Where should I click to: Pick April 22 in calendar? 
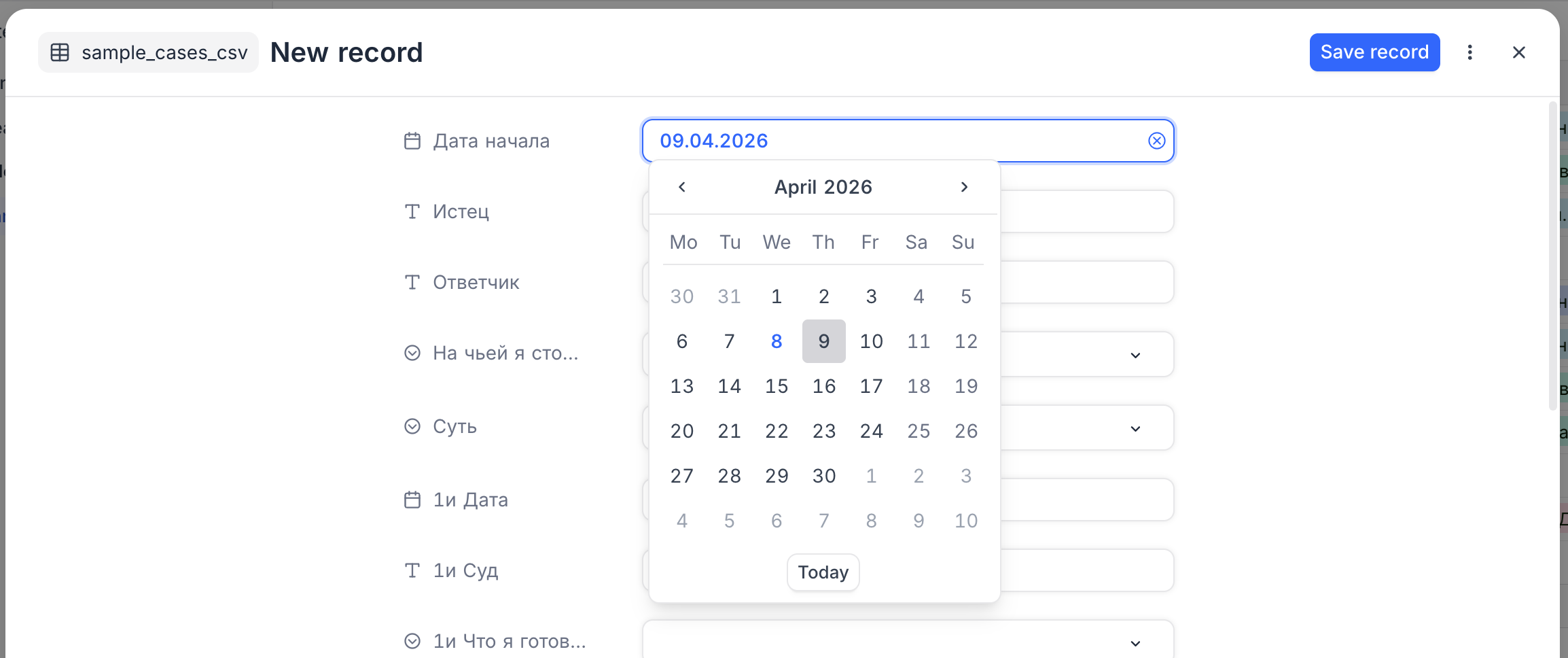click(777, 431)
